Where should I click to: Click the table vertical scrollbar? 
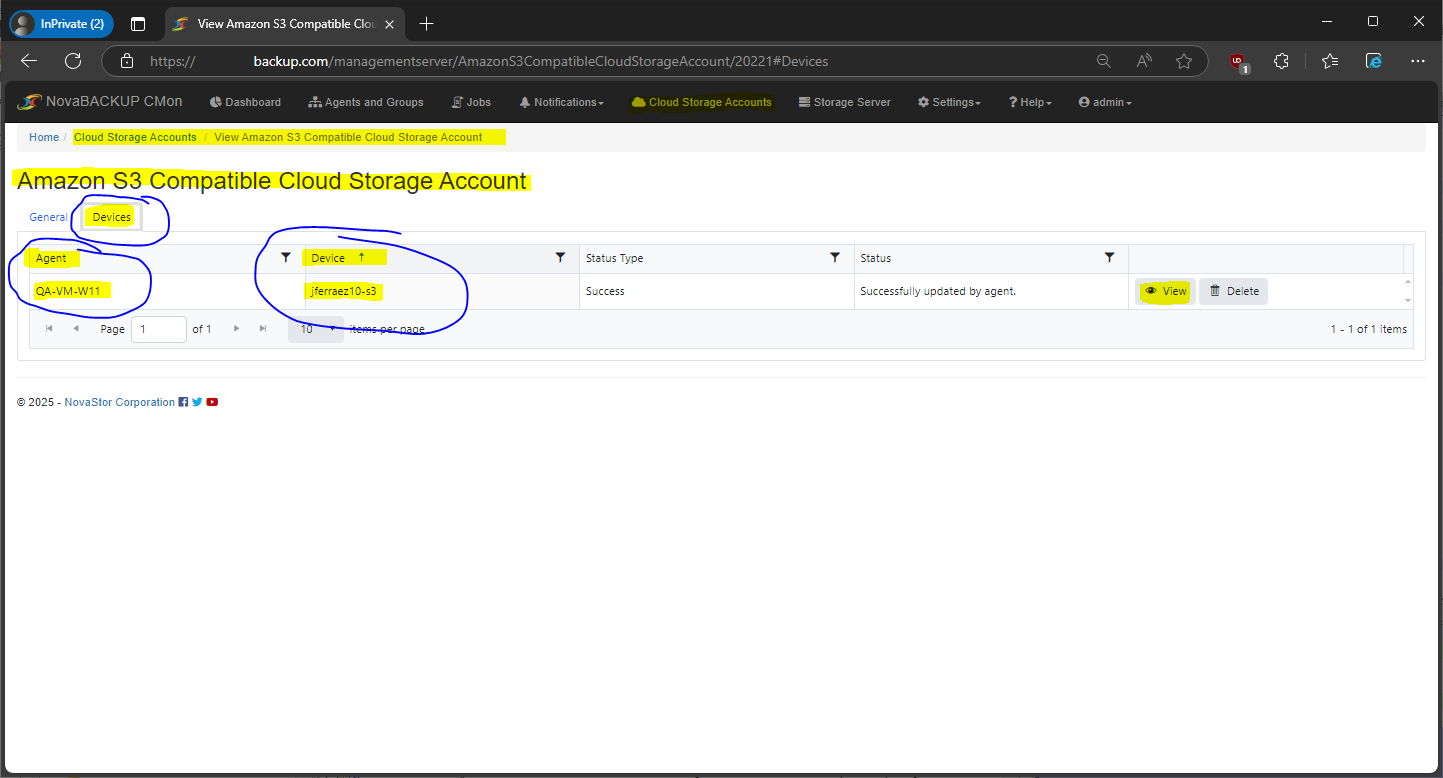1409,291
